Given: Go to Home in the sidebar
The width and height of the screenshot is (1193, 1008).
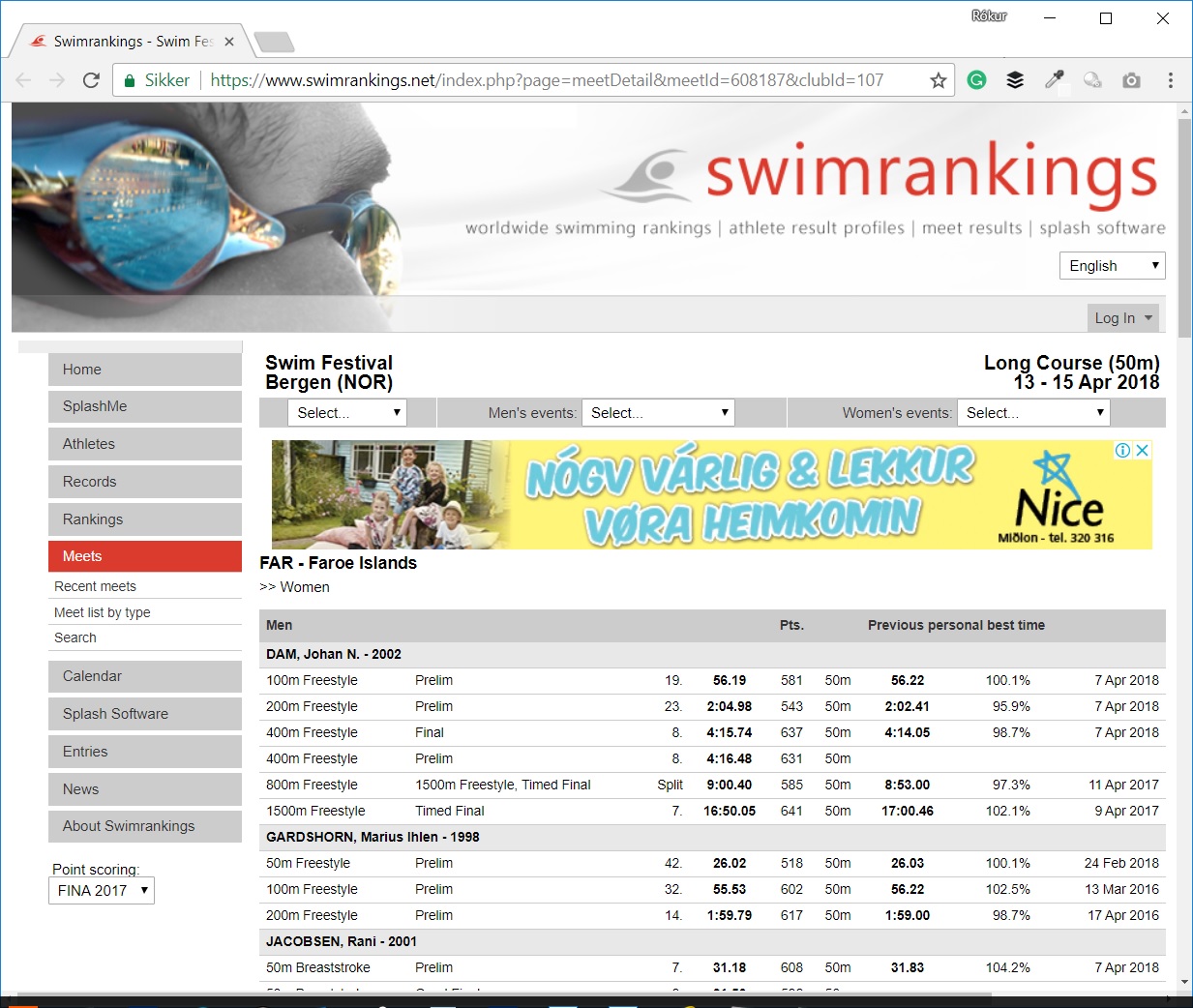Looking at the screenshot, I should coord(145,370).
